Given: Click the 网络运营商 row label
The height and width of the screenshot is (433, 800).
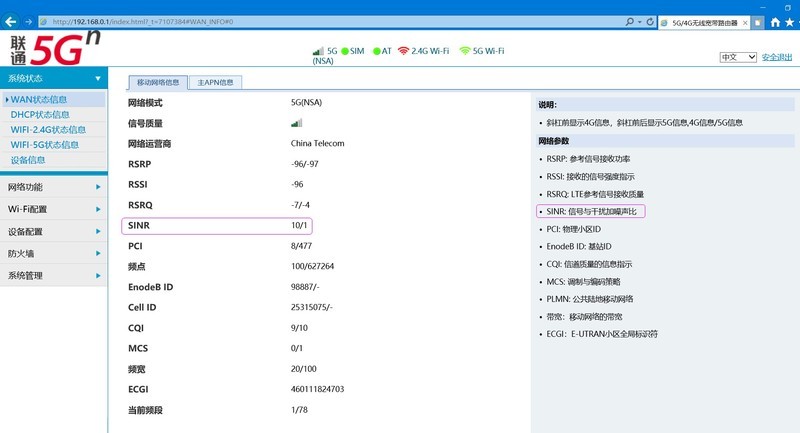Looking at the screenshot, I should [149, 144].
